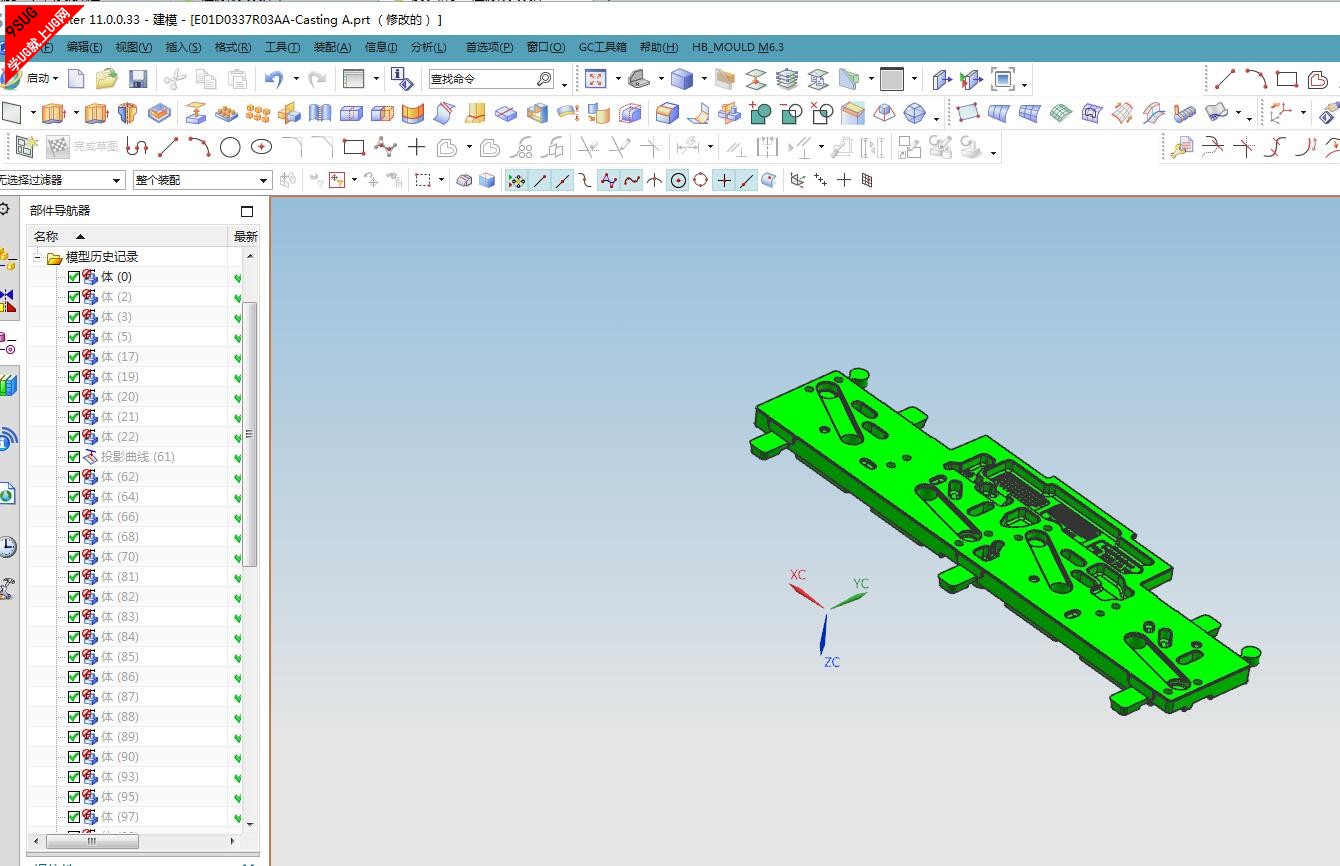Open the 启动 start dropdown

coord(42,79)
